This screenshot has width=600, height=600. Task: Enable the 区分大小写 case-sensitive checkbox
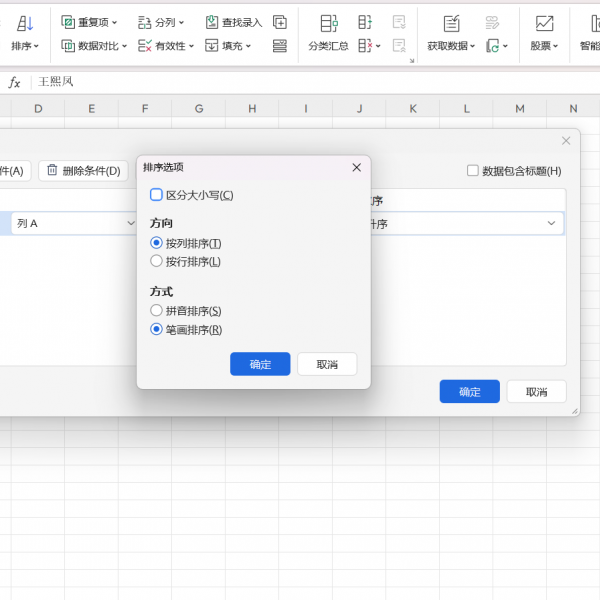pos(156,195)
